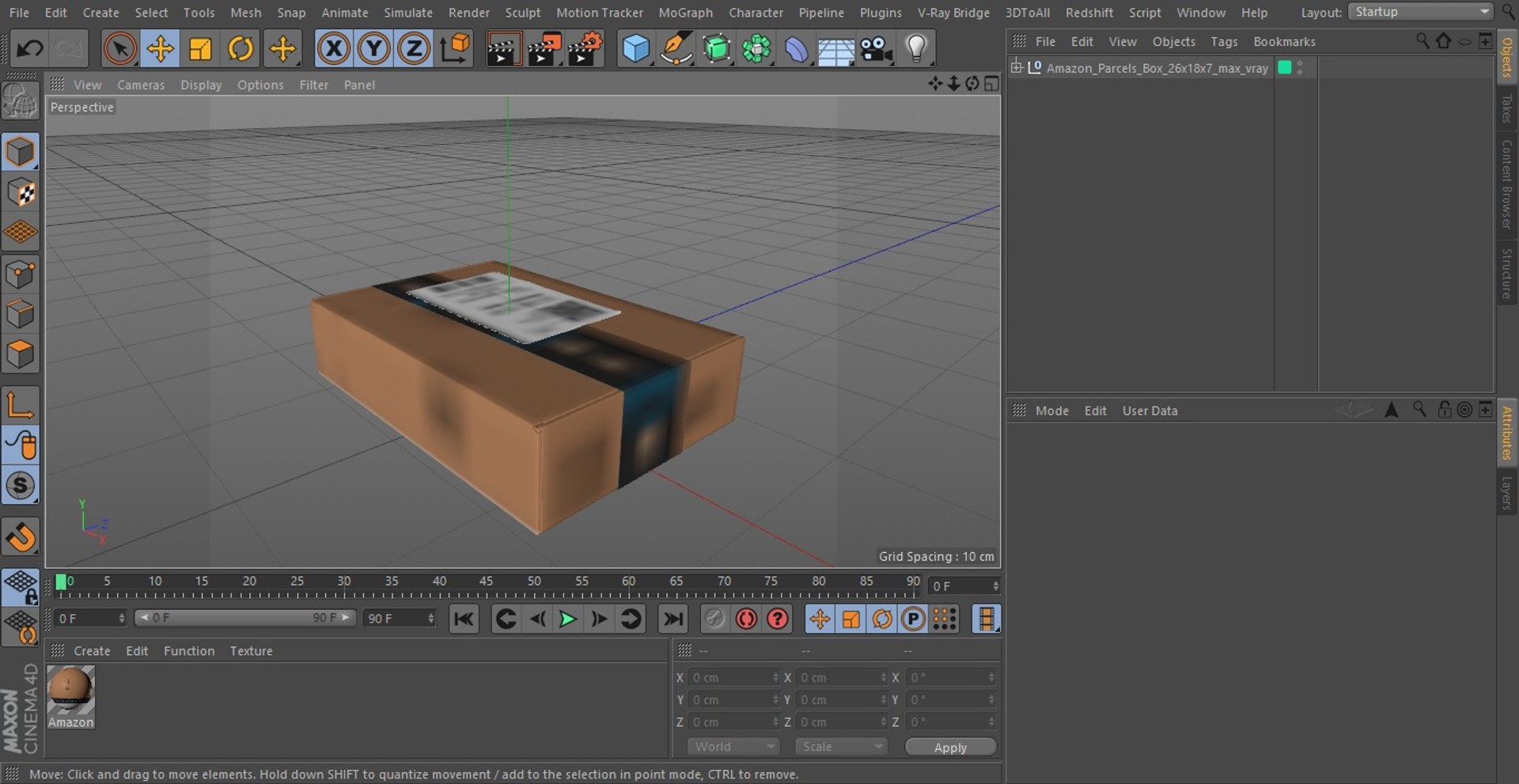Toggle object visibility dots
1519x784 pixels.
click(1300, 68)
